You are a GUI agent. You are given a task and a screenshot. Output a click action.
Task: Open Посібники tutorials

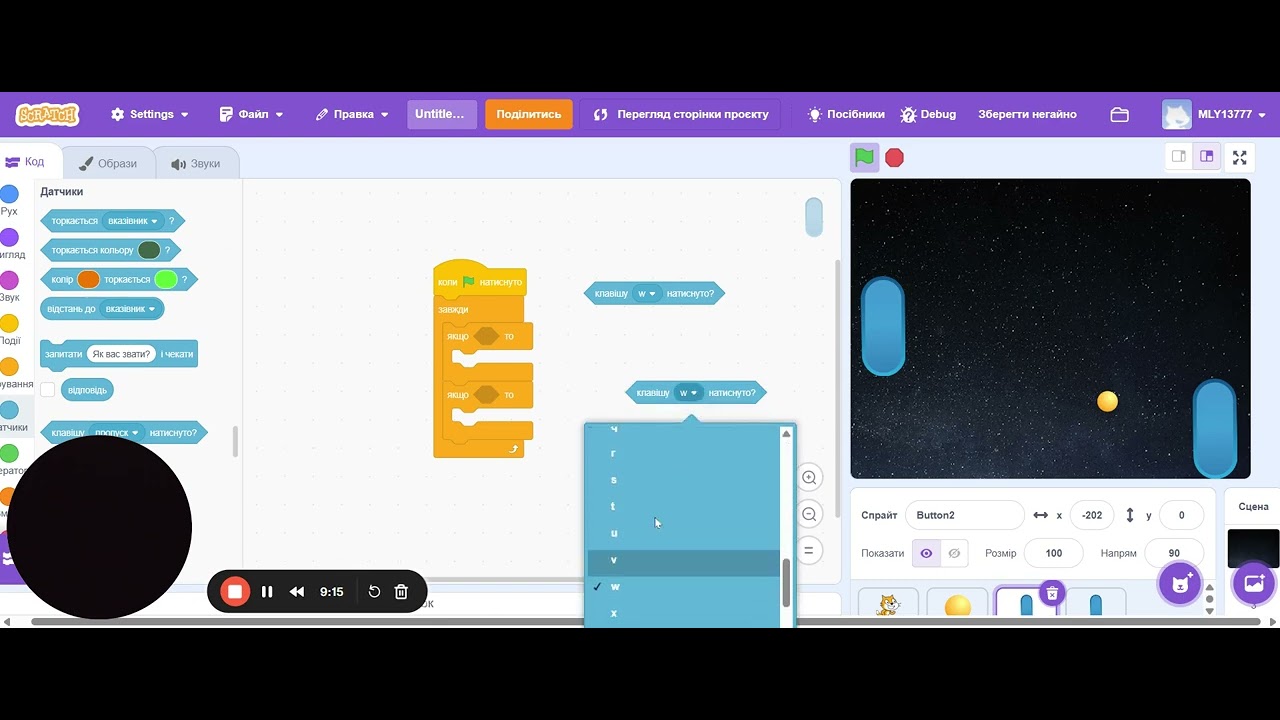(846, 114)
